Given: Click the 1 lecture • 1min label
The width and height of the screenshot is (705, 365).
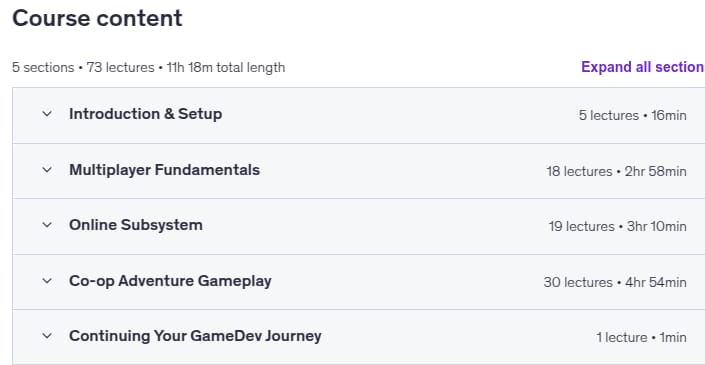Looking at the screenshot, I should (641, 338).
